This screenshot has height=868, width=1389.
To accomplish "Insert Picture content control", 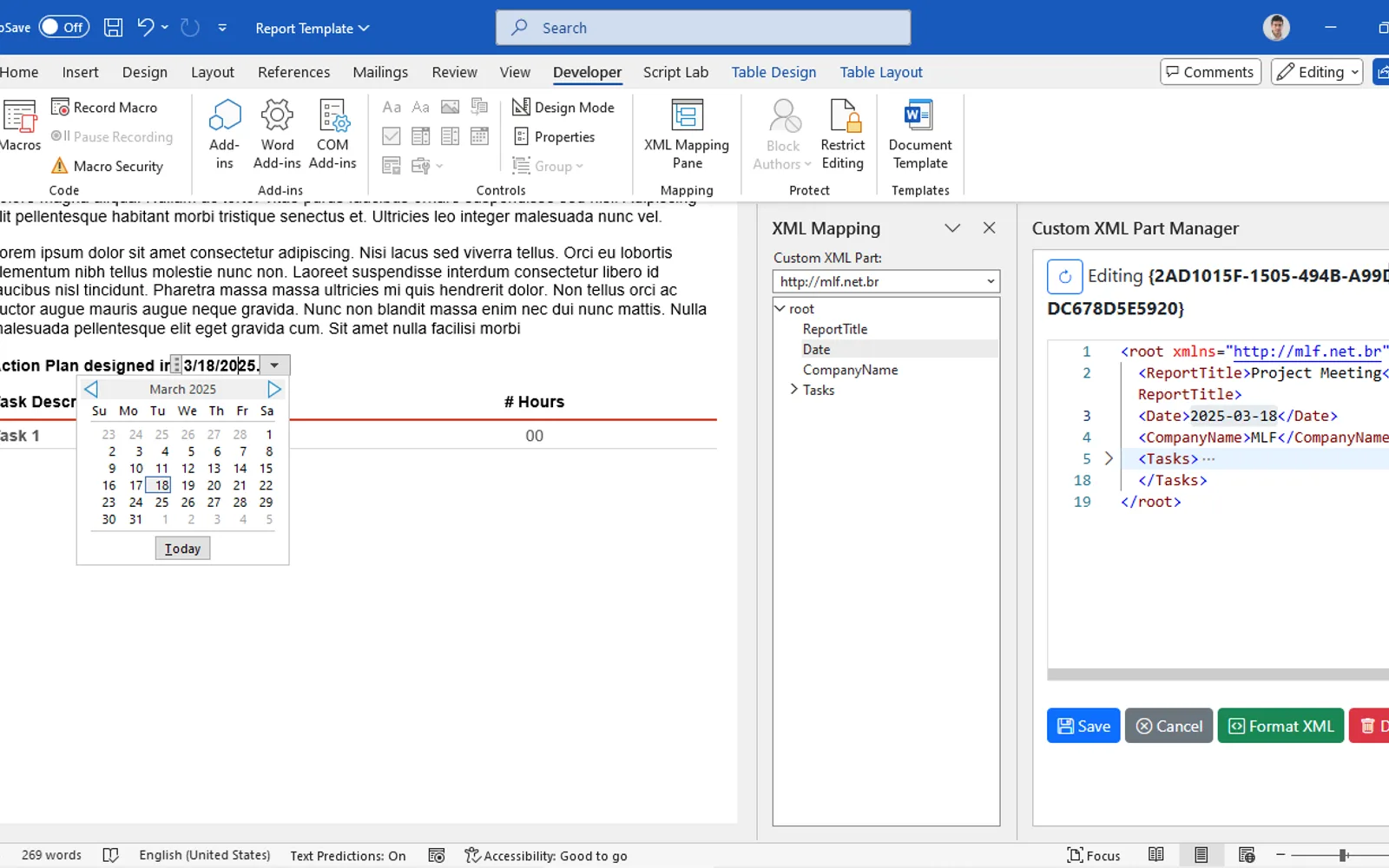I will click(x=450, y=107).
